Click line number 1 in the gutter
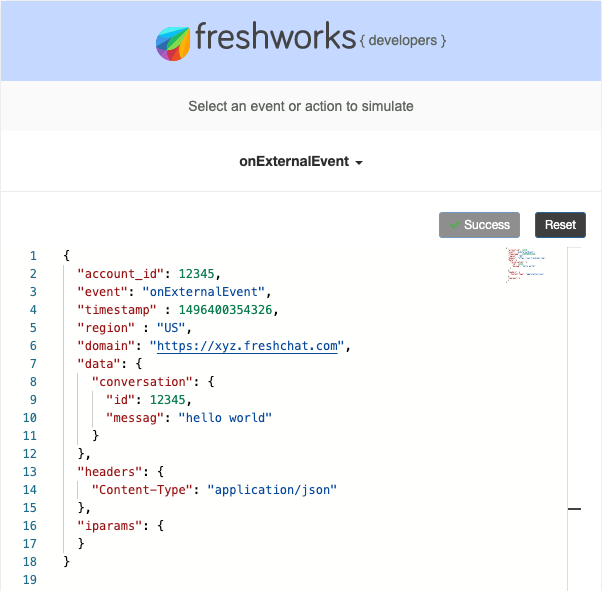This screenshot has height=591, width=602. pos(33,256)
